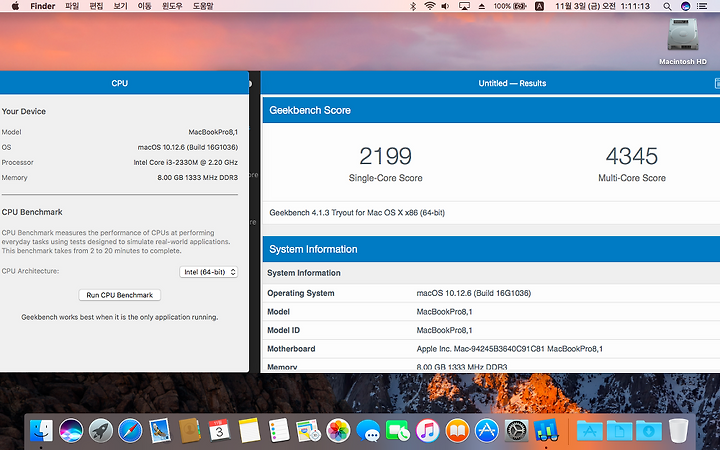
Task: Open the 파일 menu
Action: click(x=72, y=6)
